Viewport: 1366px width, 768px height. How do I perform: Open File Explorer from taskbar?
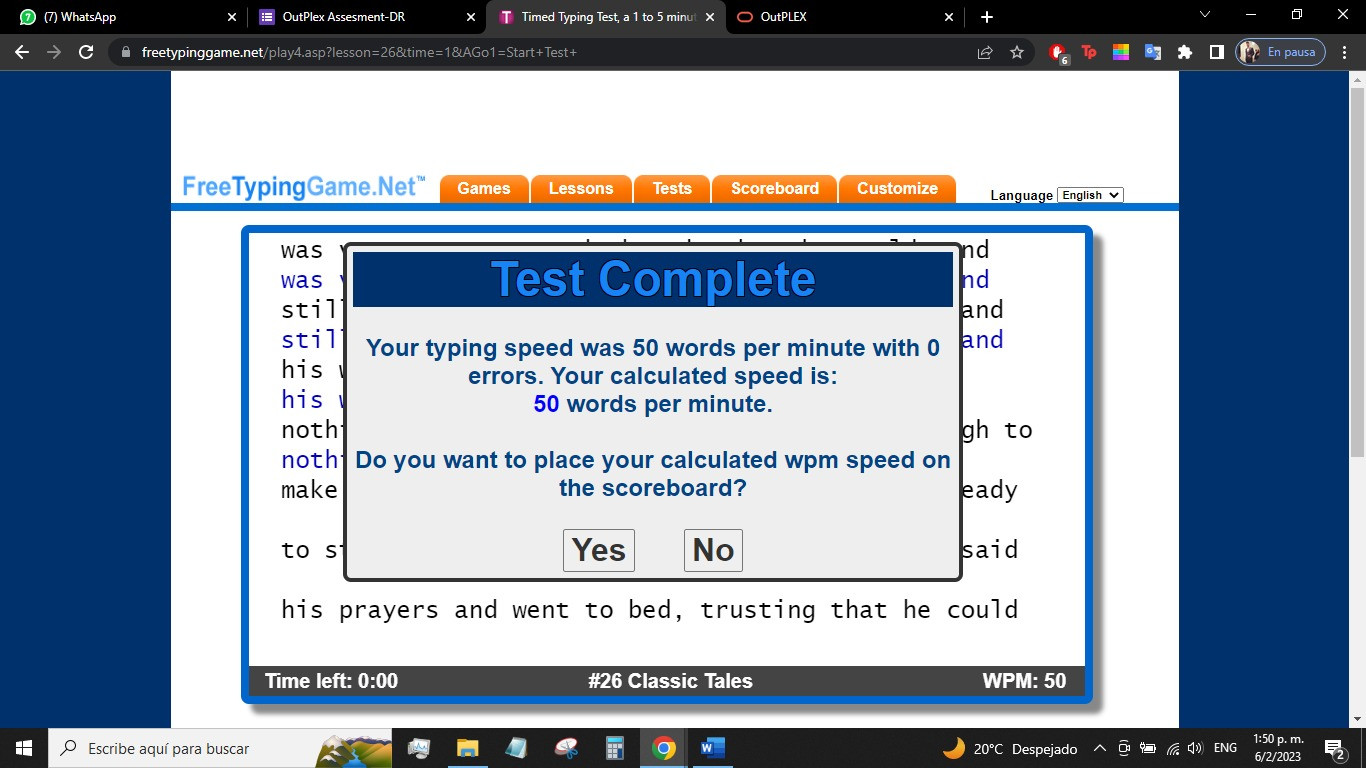click(467, 748)
